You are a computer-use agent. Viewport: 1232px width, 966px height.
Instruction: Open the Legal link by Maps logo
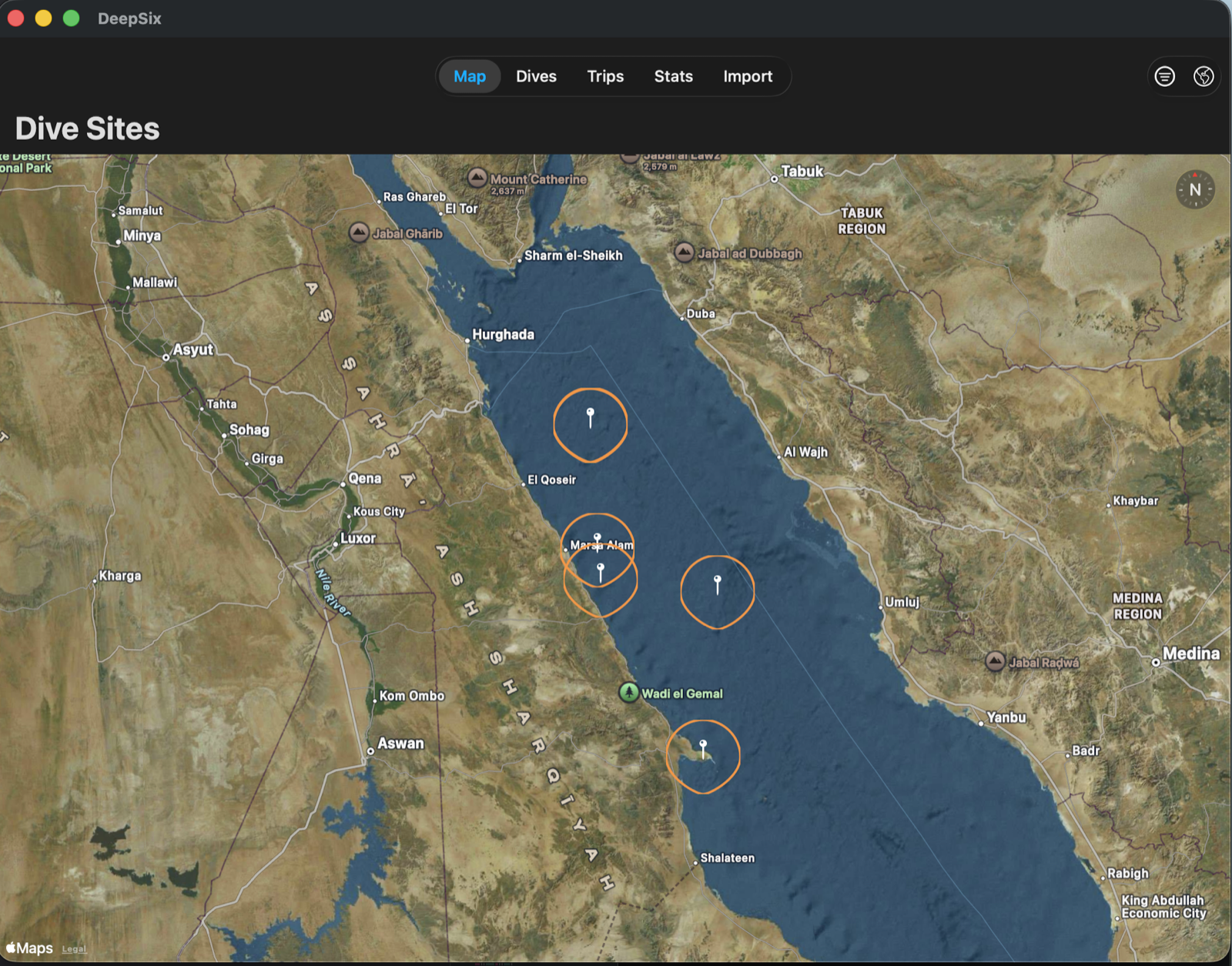coord(74,949)
